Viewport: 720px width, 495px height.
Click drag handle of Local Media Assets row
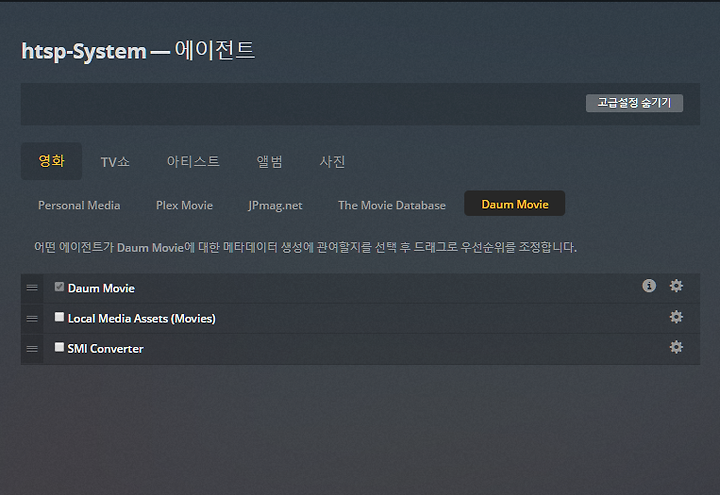tap(32, 318)
